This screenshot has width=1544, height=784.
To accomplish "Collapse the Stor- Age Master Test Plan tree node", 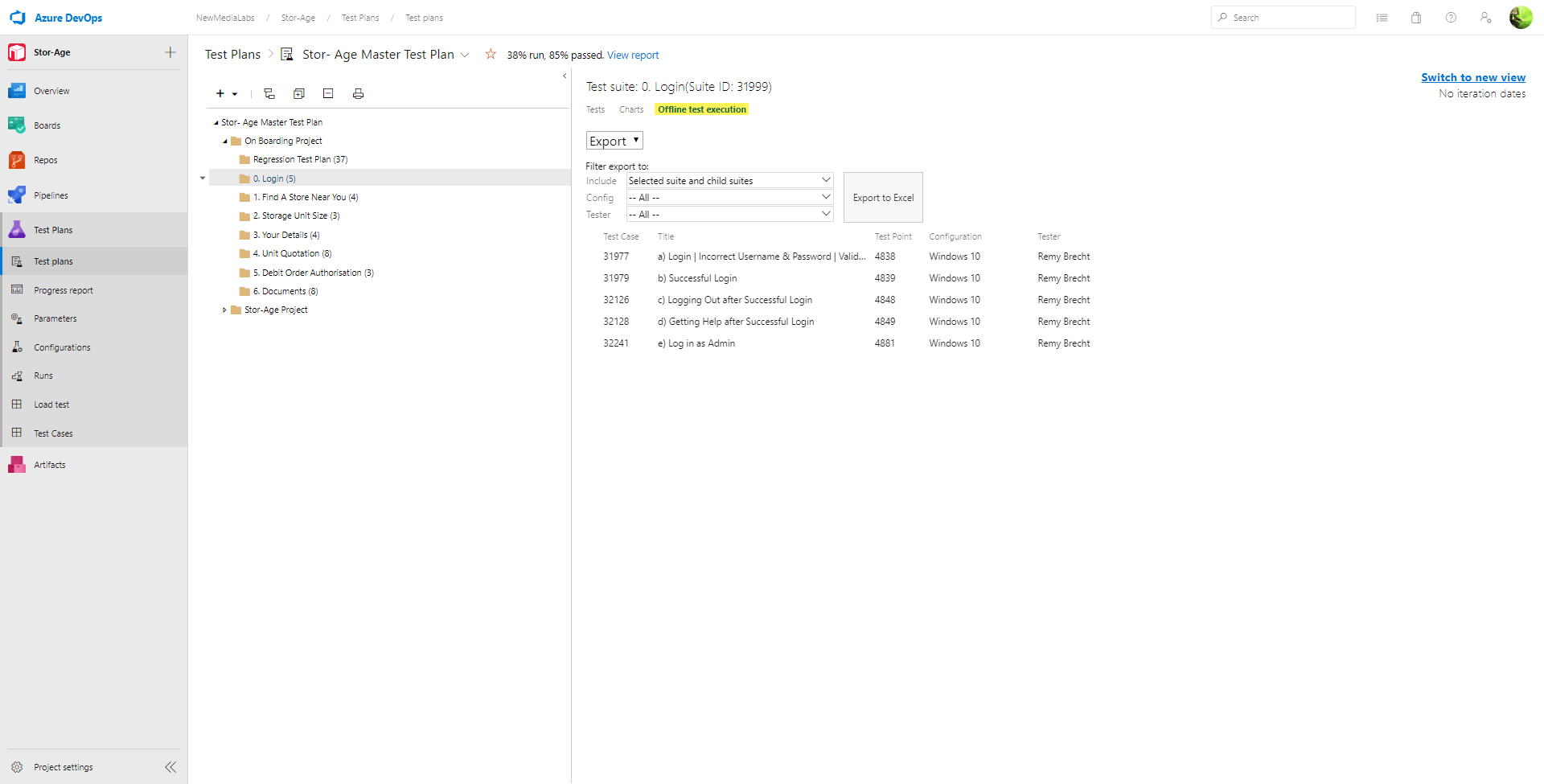I will pos(216,122).
